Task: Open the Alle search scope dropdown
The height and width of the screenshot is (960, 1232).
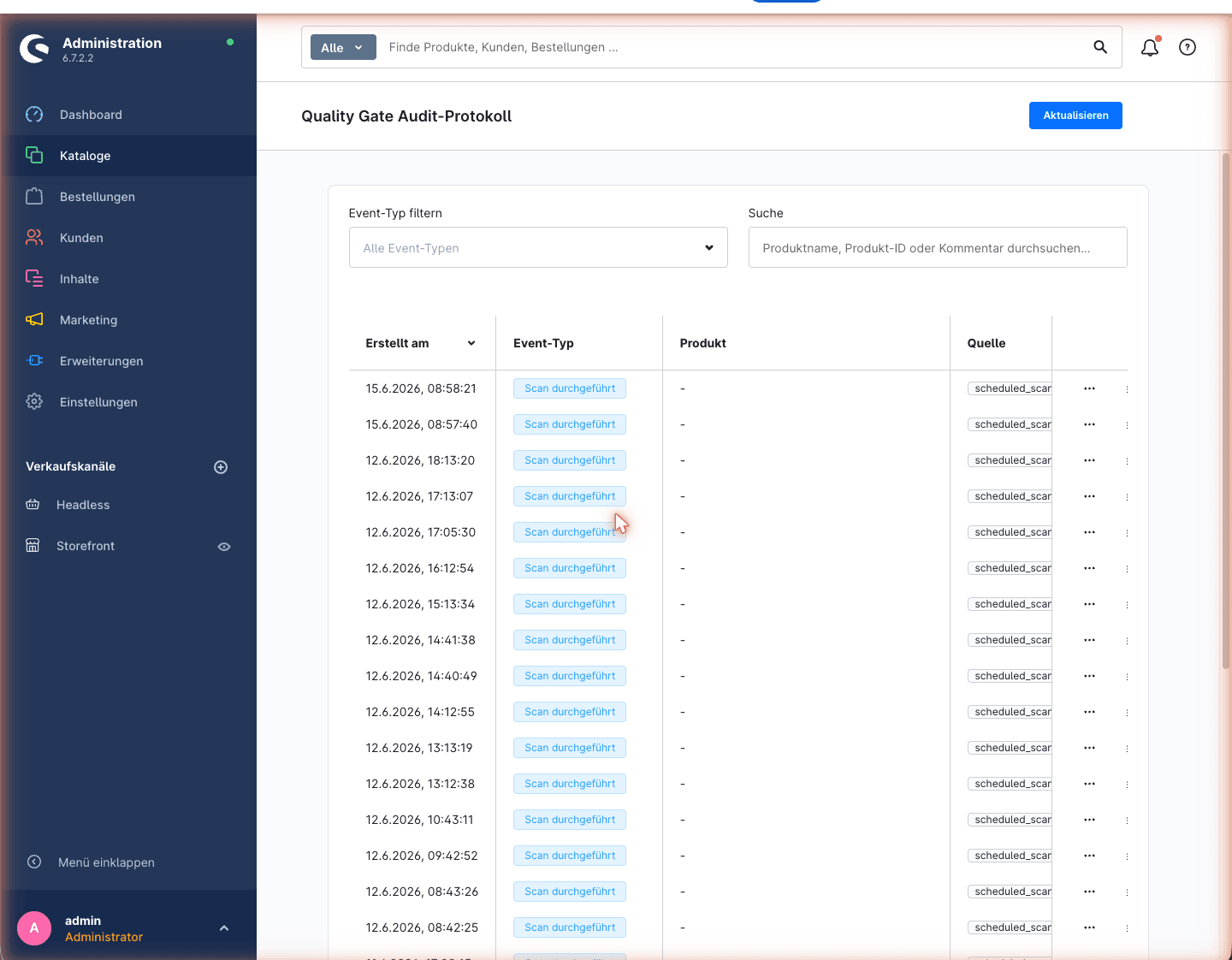Action: (x=343, y=47)
